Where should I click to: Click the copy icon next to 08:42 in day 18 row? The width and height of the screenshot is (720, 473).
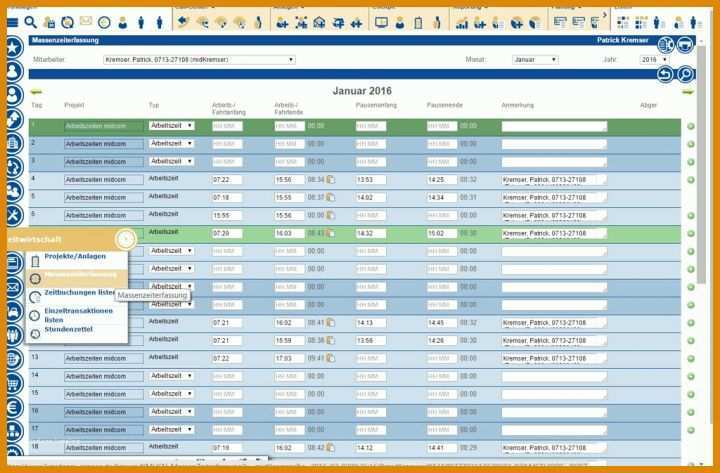[331, 447]
